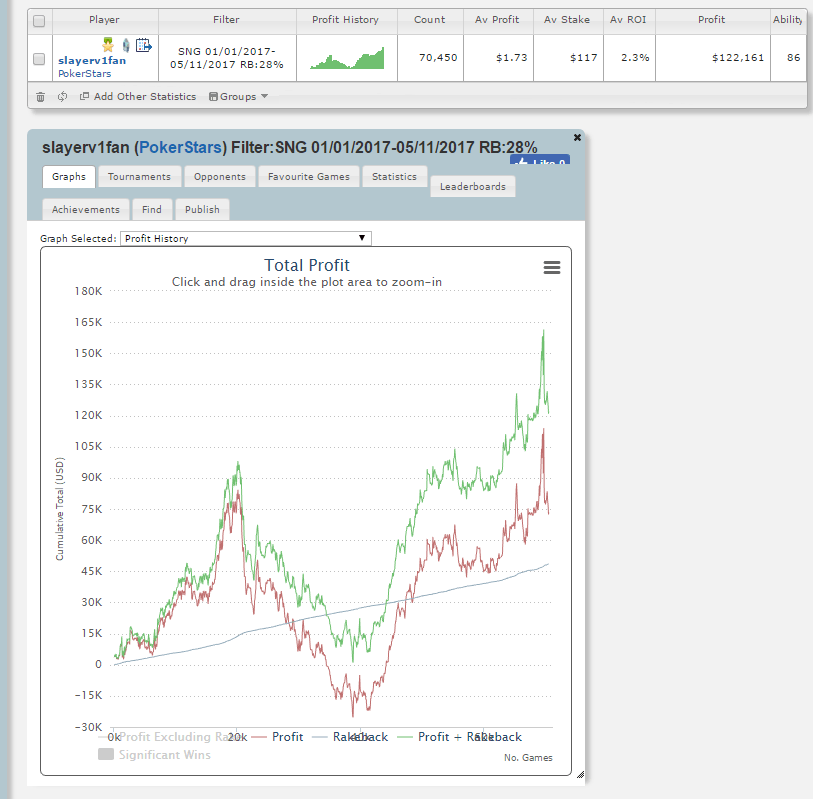Viewport: 813px width, 799px height.
Task: Open the Tournaments tab
Action: pos(139,177)
